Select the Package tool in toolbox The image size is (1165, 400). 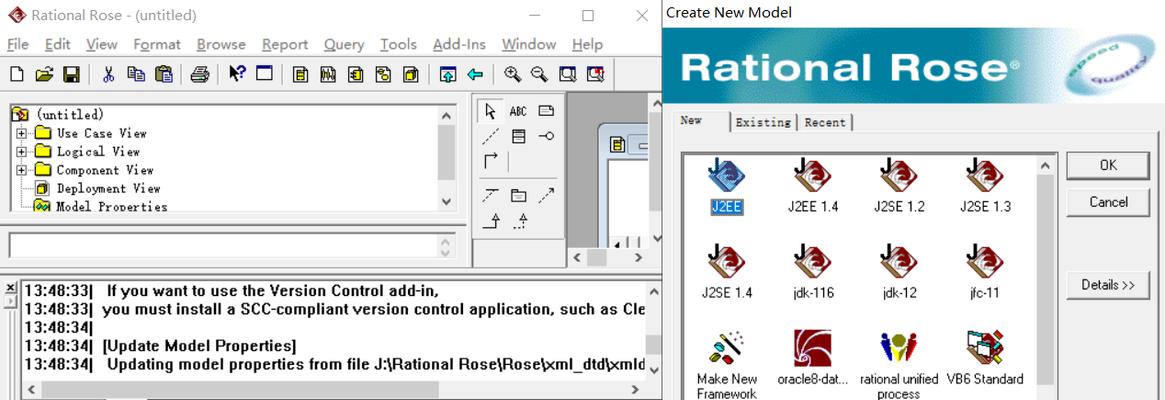tap(518, 196)
